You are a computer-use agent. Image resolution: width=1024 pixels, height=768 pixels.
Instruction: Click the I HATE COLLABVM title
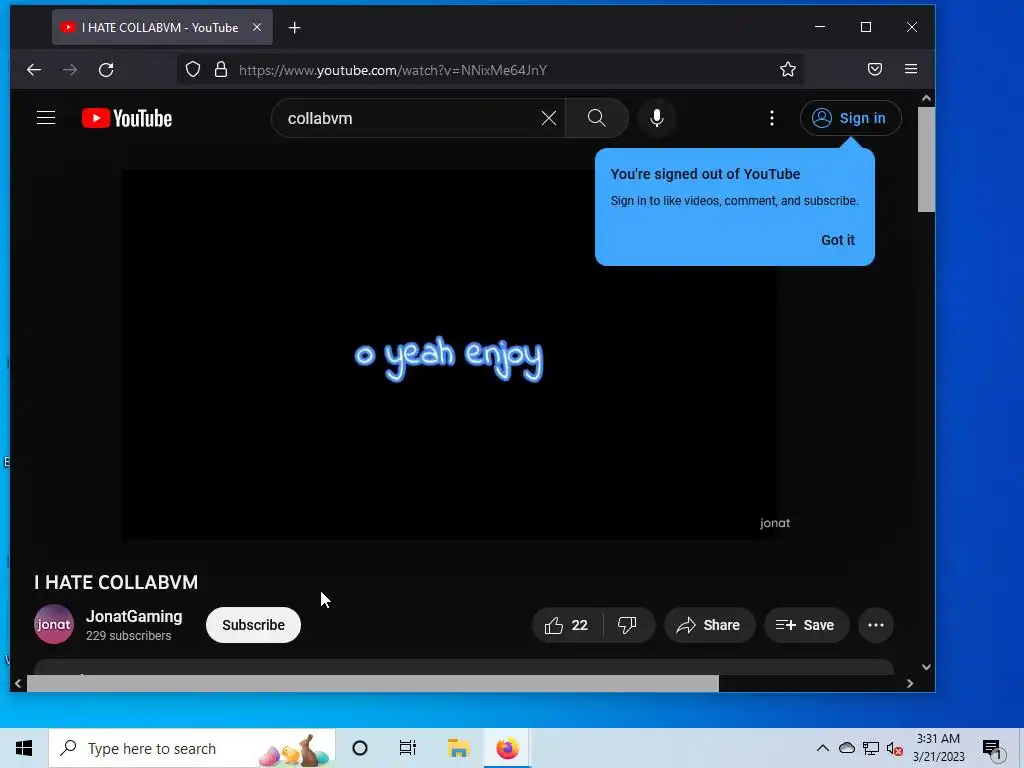116,583
